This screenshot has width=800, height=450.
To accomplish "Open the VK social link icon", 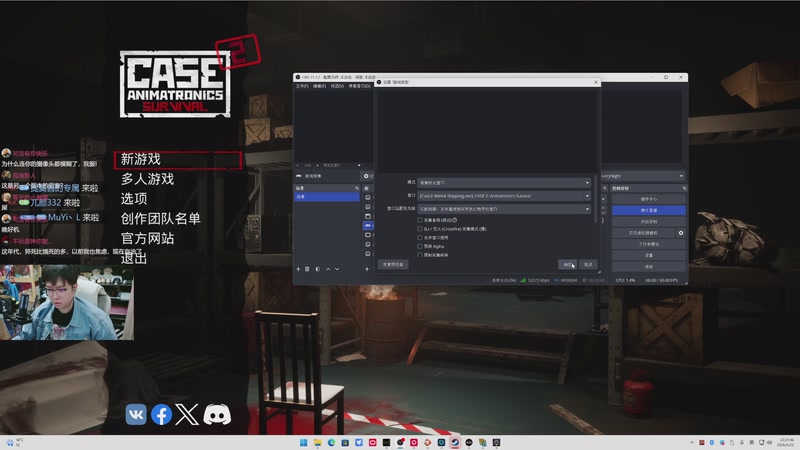I will [x=136, y=414].
